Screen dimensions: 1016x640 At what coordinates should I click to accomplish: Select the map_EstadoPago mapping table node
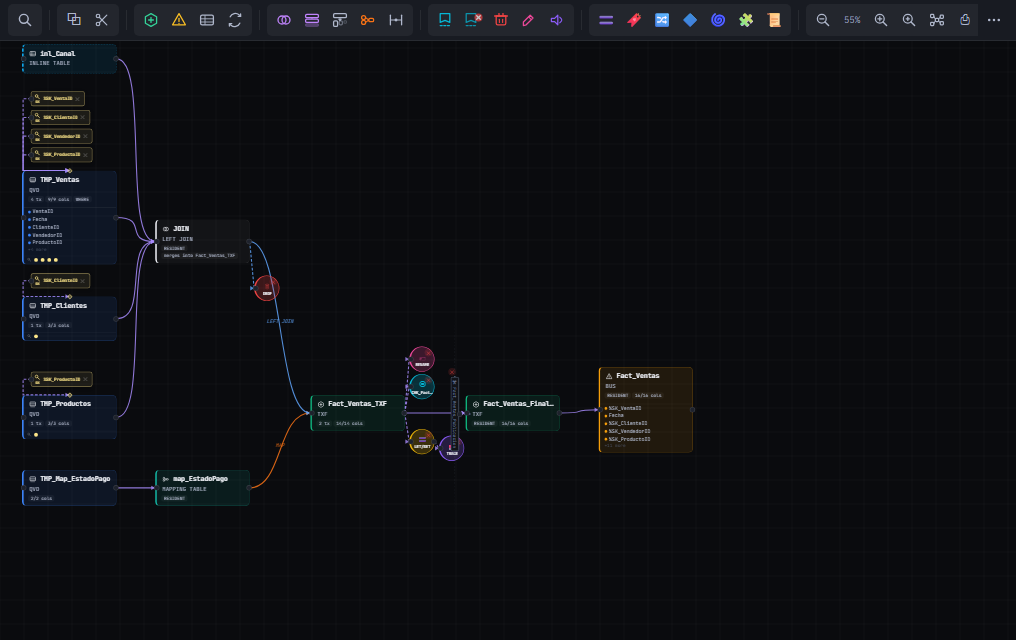pos(203,488)
